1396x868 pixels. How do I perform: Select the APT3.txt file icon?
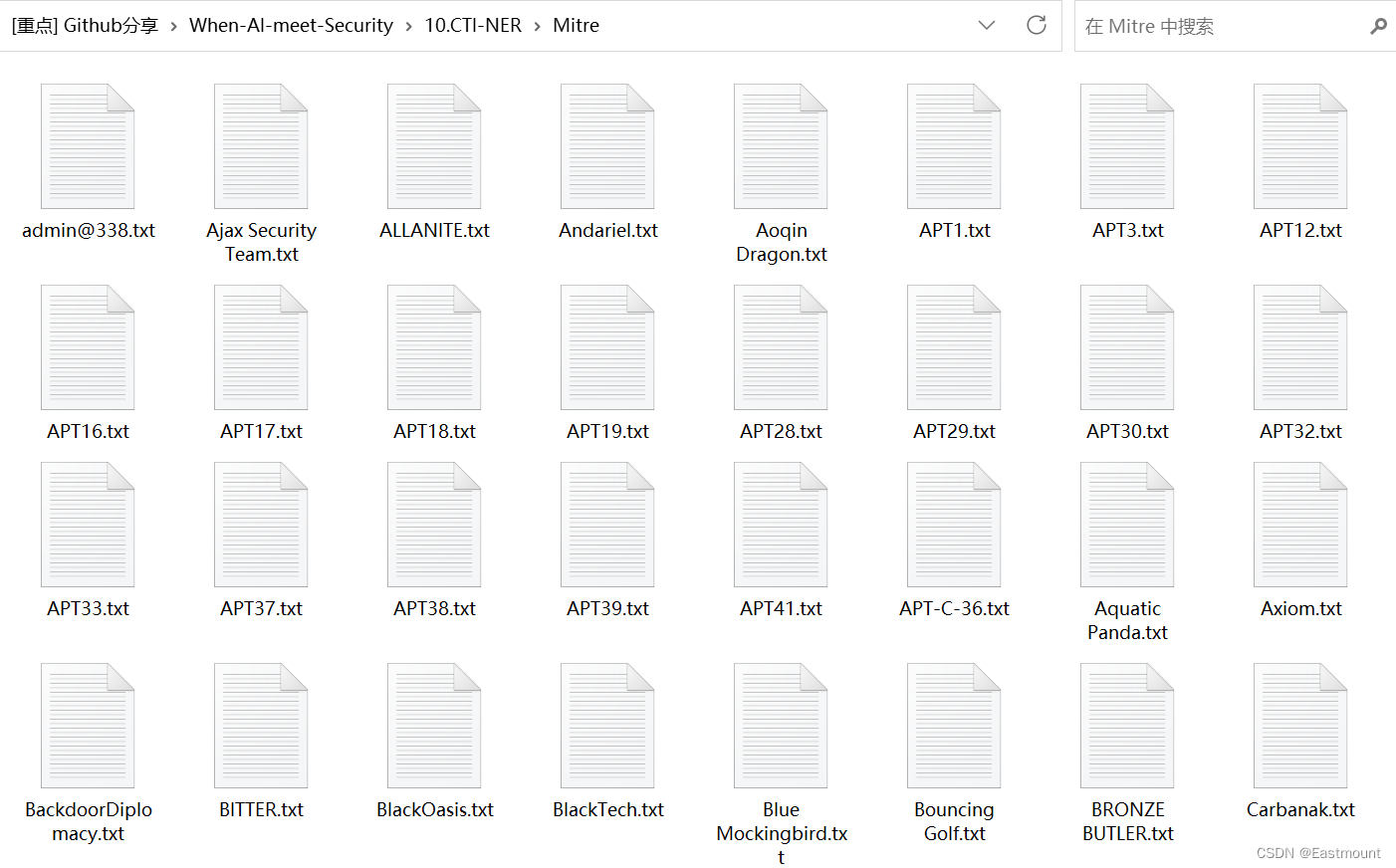(1127, 146)
